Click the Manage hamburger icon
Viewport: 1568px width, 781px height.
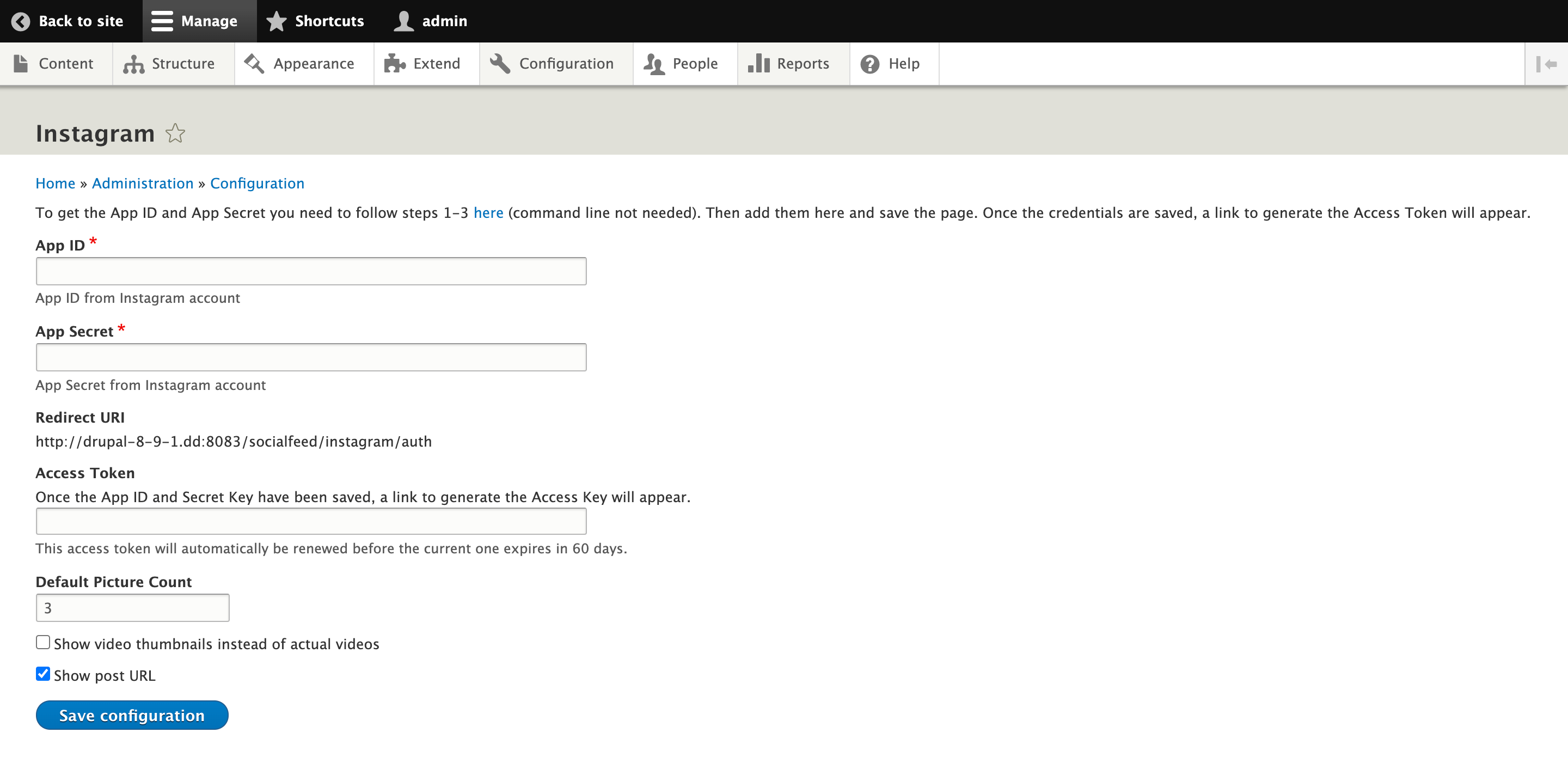tap(162, 21)
